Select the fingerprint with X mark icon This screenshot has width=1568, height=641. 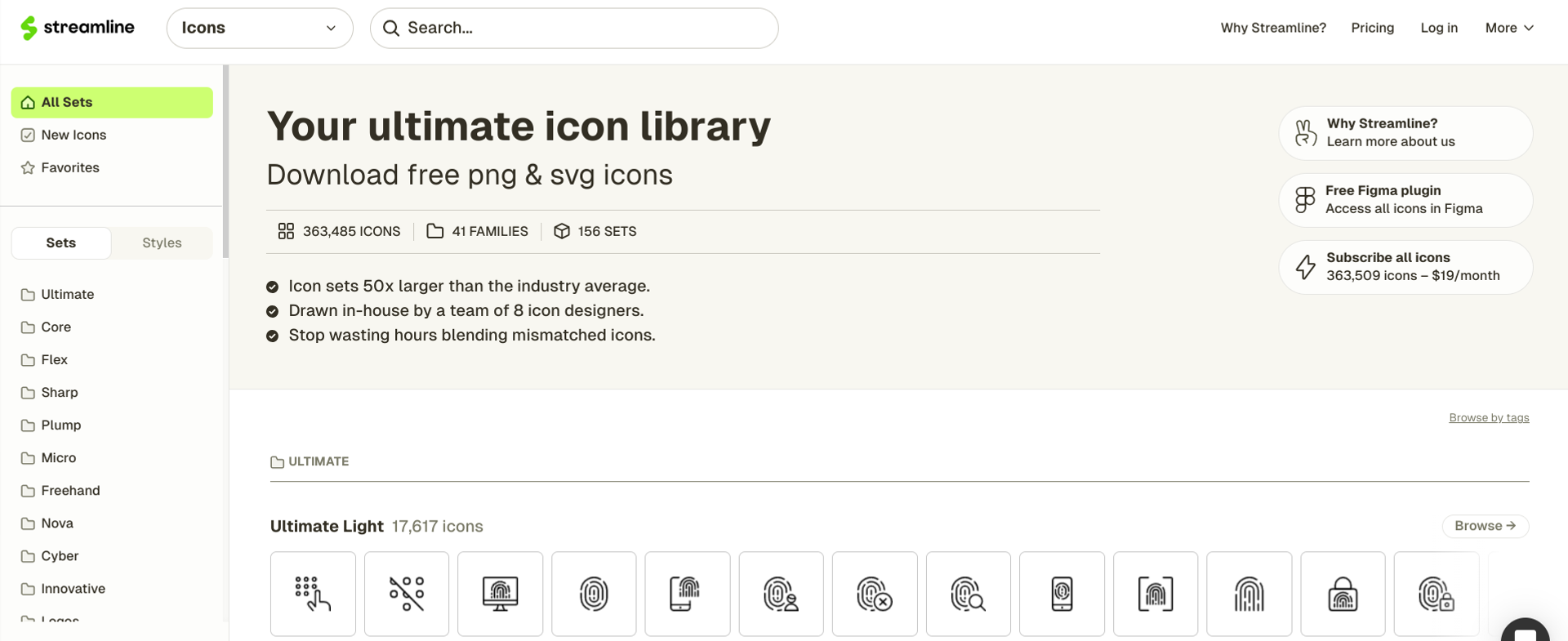tap(875, 594)
